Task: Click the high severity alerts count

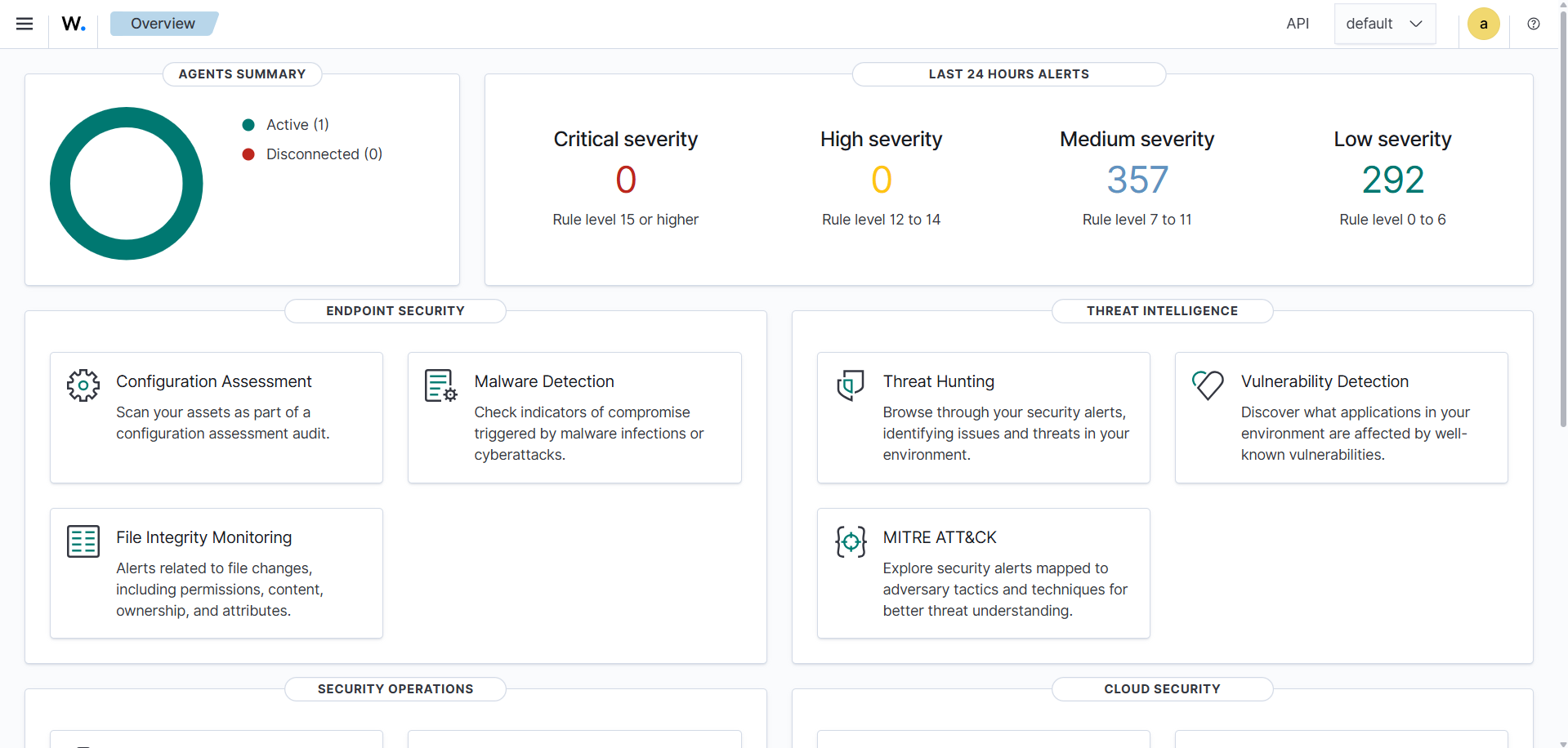Action: pyautogui.click(x=881, y=180)
